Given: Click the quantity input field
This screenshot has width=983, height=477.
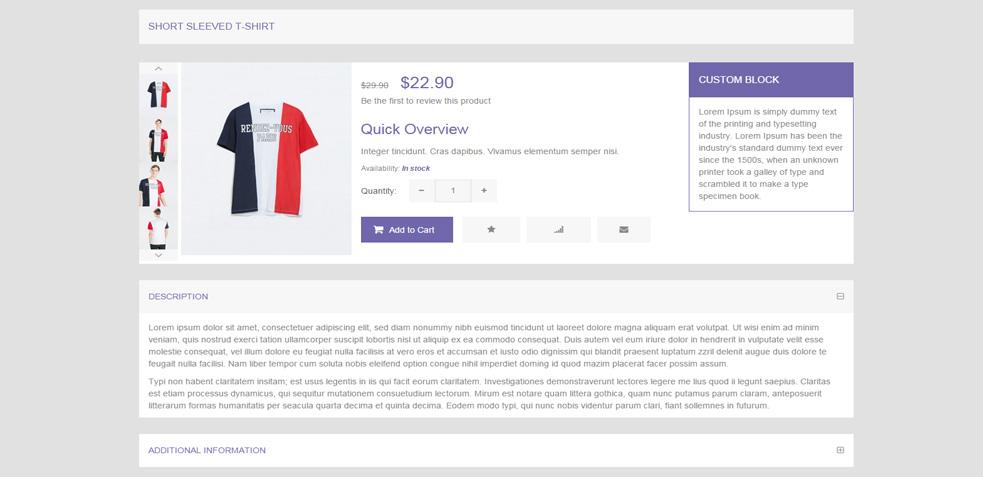Looking at the screenshot, I should click(x=453, y=191).
